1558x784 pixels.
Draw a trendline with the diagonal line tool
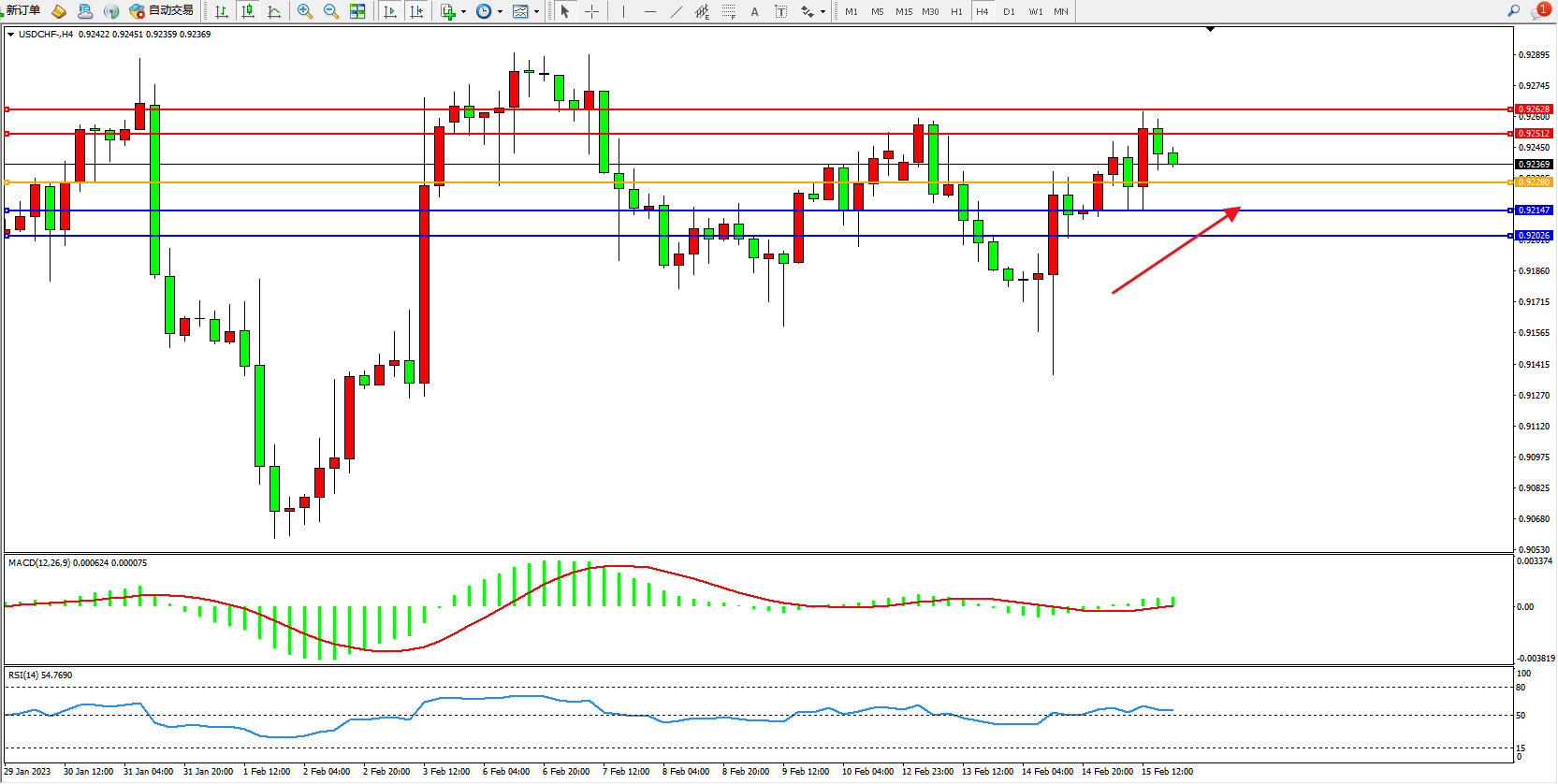click(x=676, y=11)
